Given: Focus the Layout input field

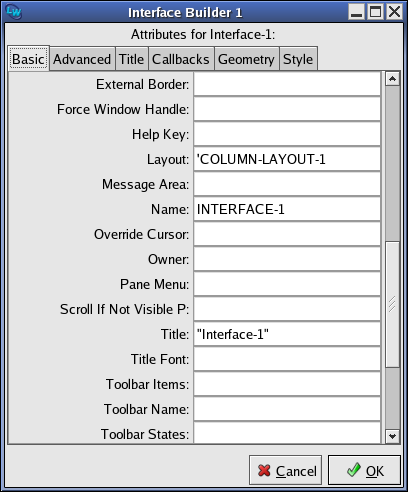Looking at the screenshot, I should coord(287,159).
